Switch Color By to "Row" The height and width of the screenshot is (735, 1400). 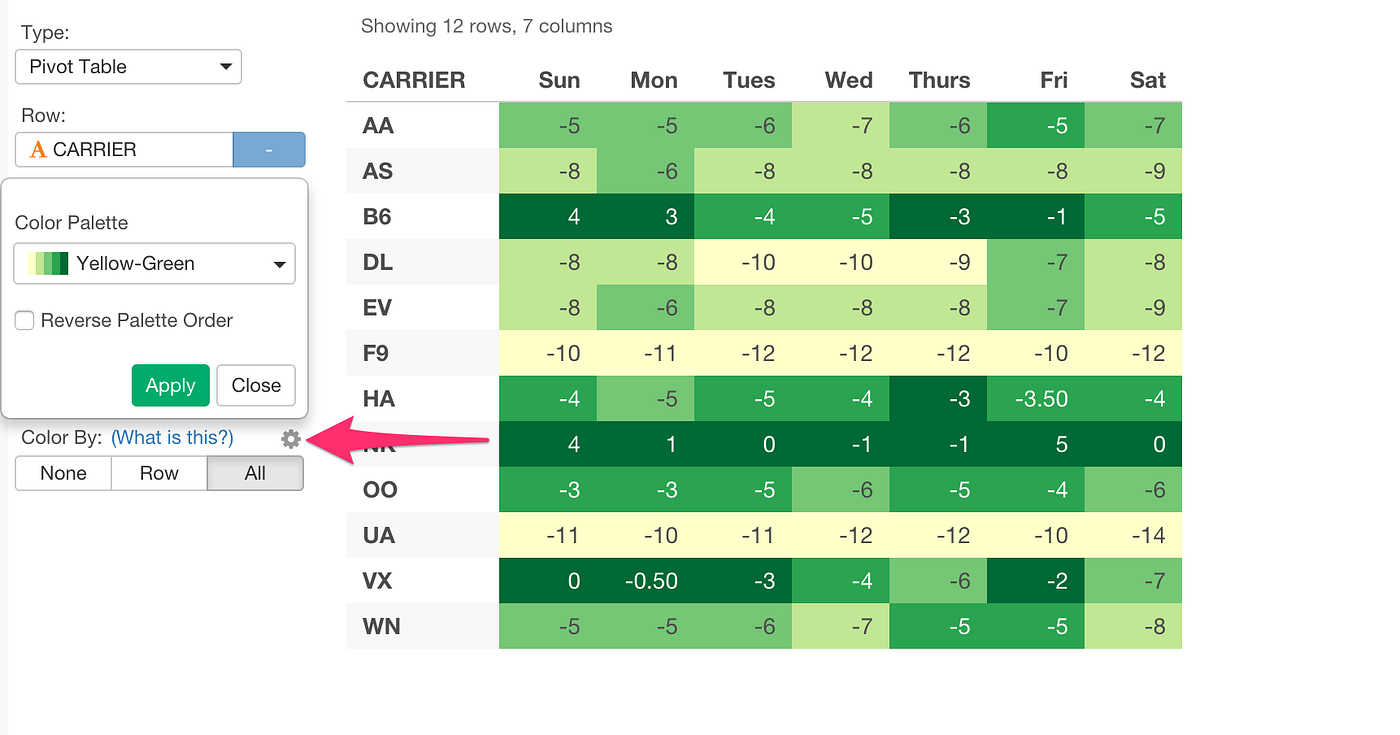[158, 473]
